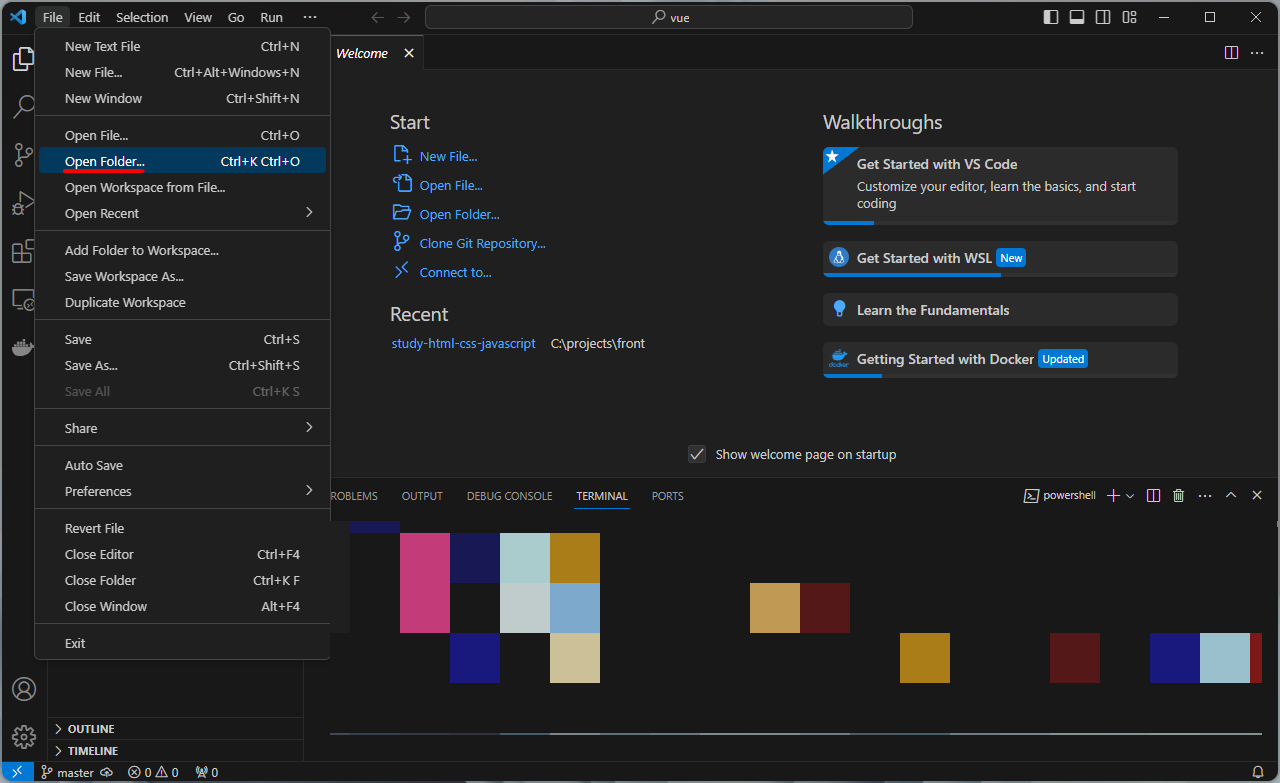Select New Text File menu entry

[x=182, y=46]
